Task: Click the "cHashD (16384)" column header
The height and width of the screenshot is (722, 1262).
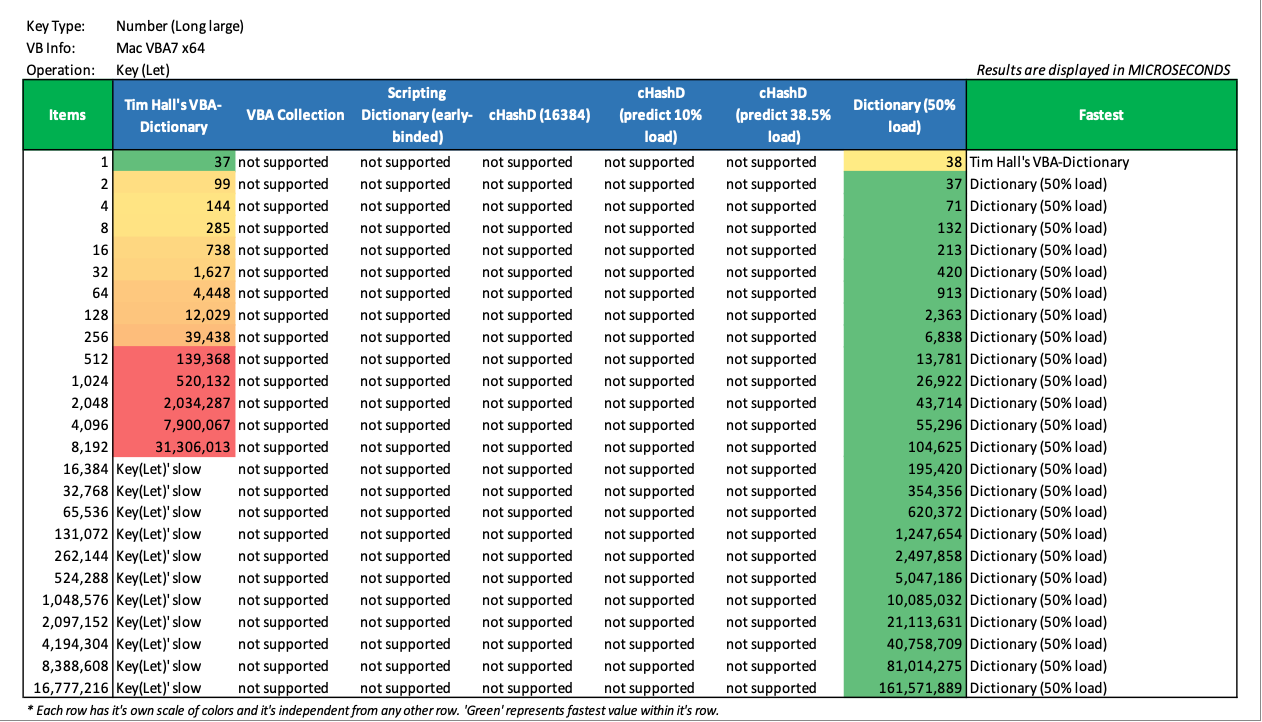Action: (x=539, y=115)
